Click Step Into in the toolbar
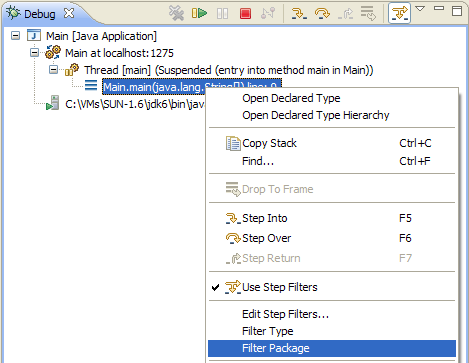This screenshot has width=469, height=363. [299, 13]
